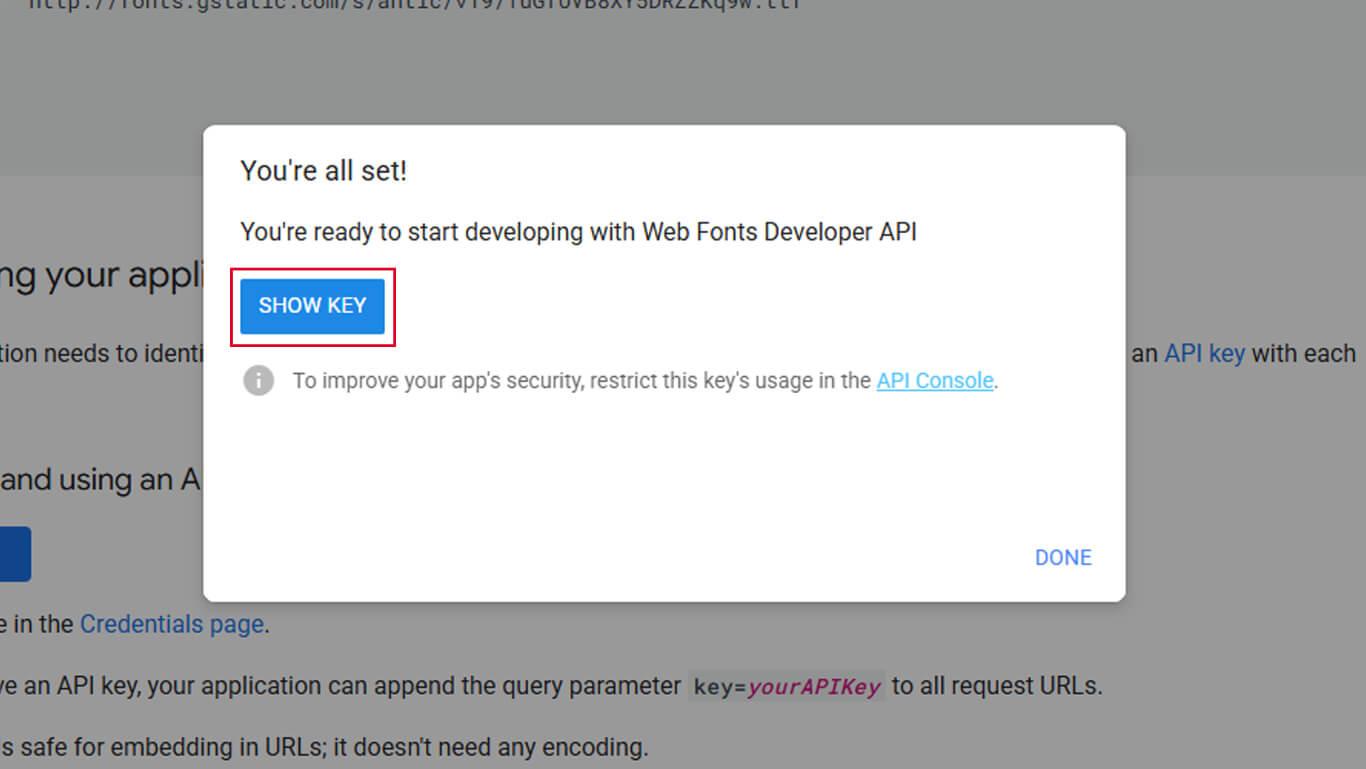
Task: Click the "You're all set!" dialog title
Action: point(323,171)
